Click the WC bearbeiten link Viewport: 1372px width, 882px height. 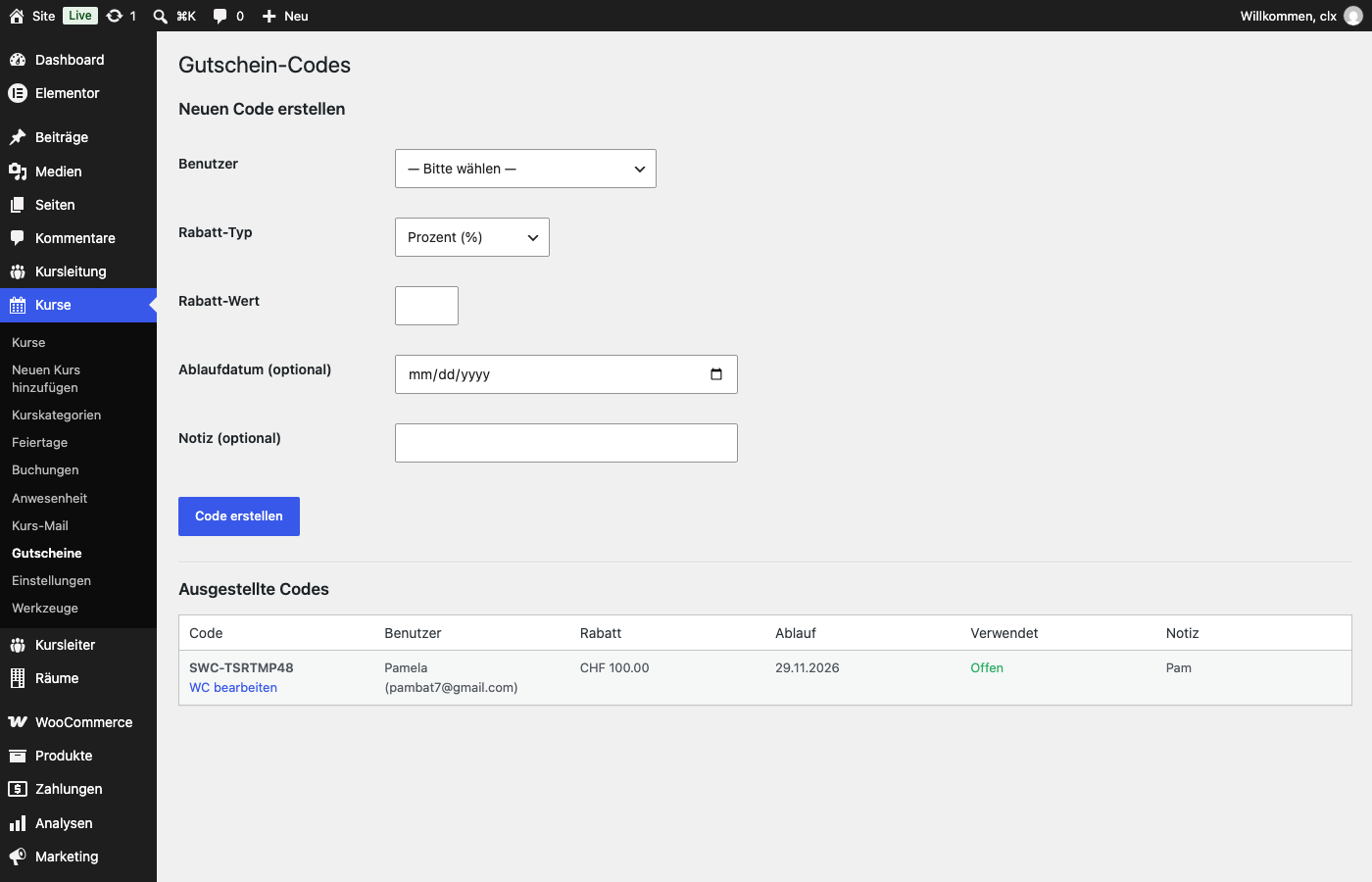233,687
